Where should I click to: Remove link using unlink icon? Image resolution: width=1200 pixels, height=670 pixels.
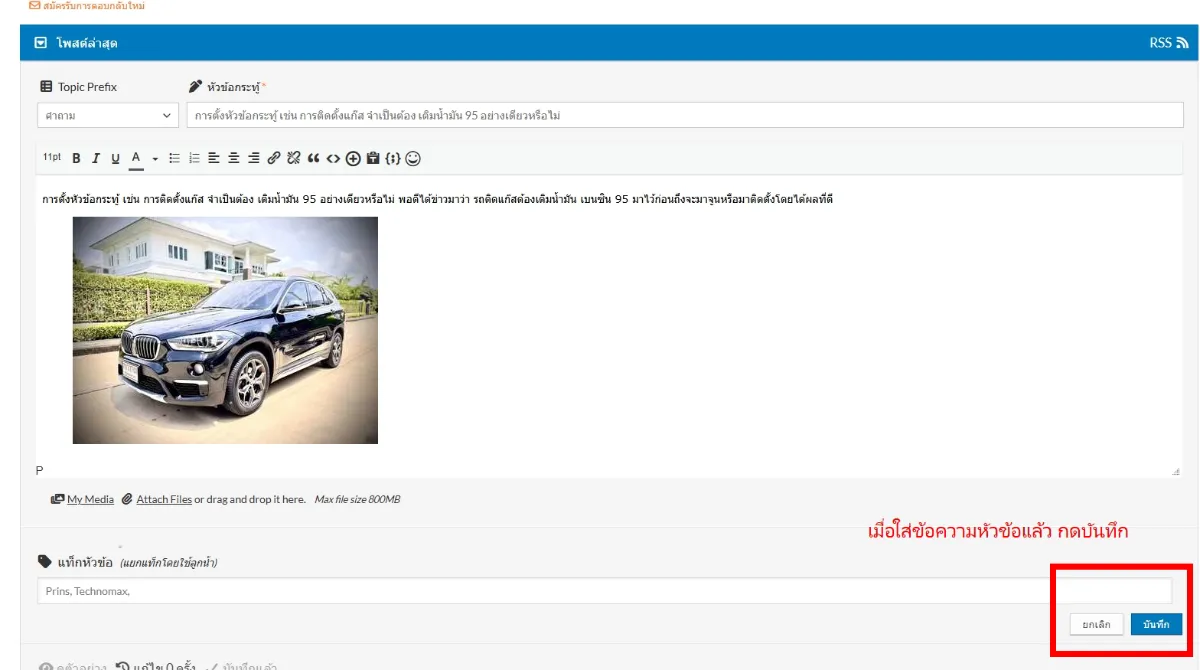coord(293,158)
